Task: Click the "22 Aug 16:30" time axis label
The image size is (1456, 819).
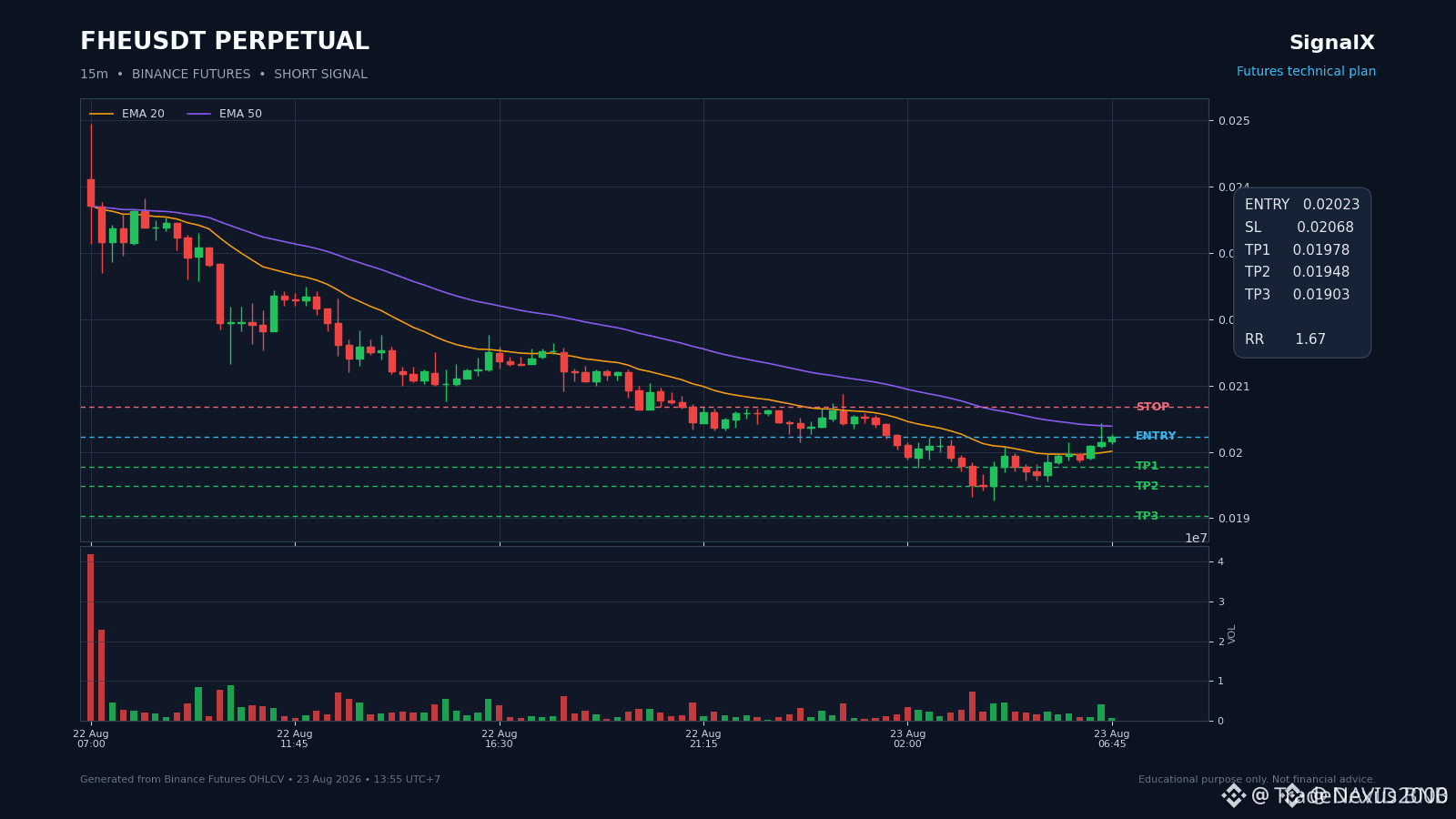Action: (x=499, y=739)
